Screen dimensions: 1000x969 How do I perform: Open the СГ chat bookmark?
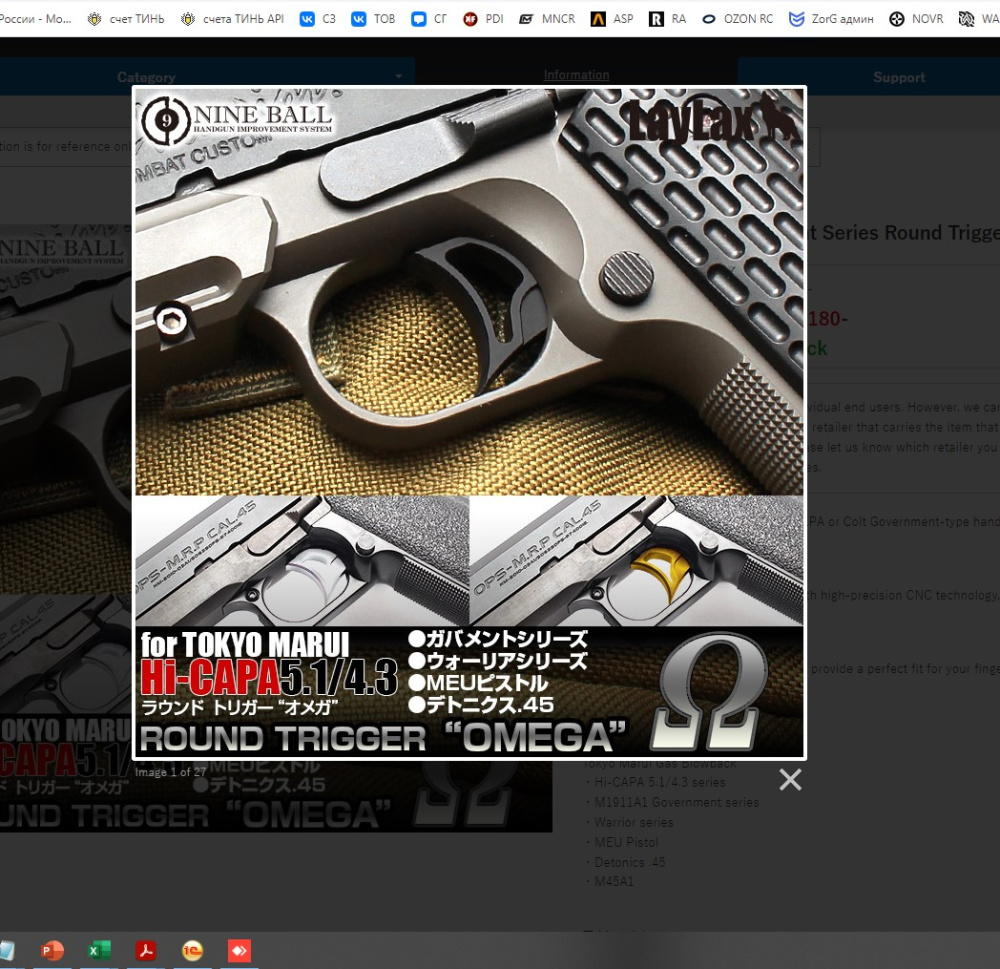pyautogui.click(x=429, y=19)
